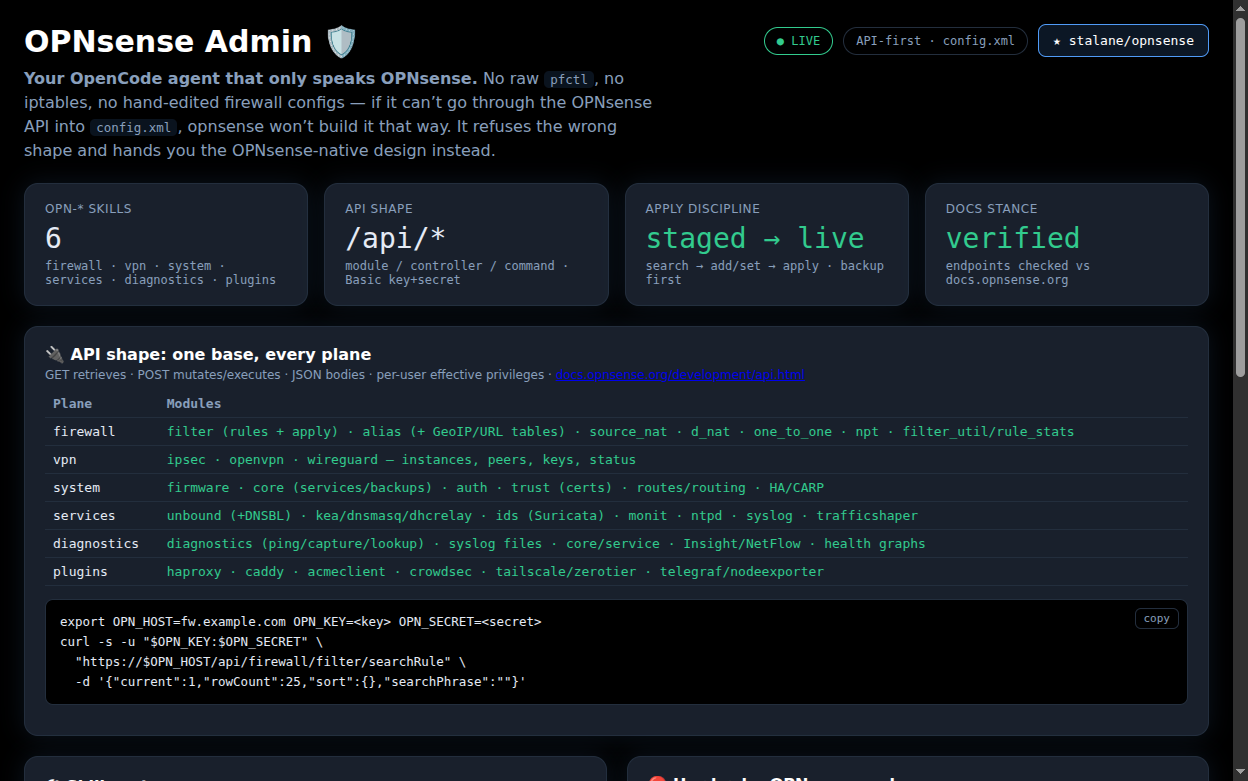
Task: Click 'source_nat' in firewall modules
Action: tap(628, 431)
